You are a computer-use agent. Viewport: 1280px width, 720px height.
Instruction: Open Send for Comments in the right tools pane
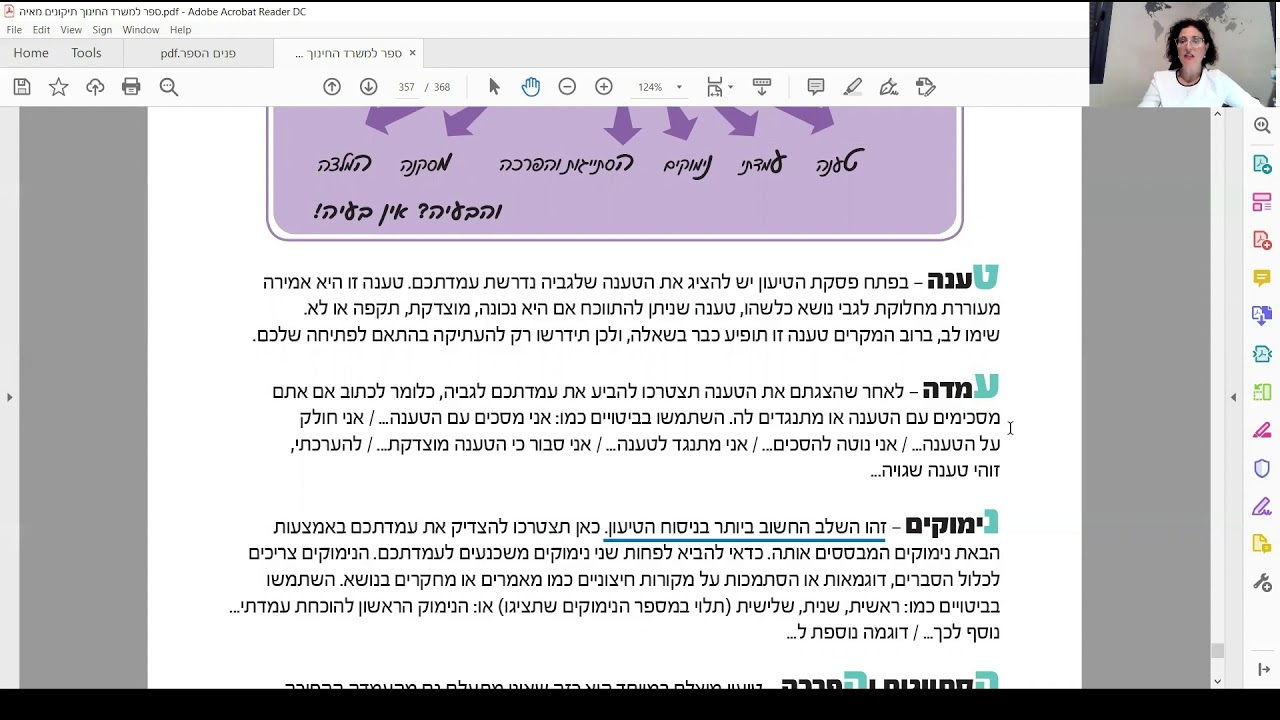1262,544
